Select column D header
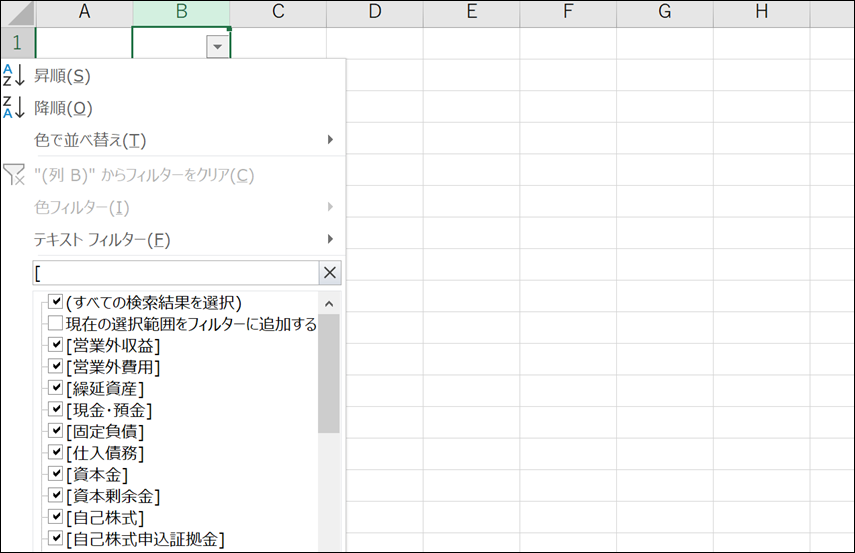The height and width of the screenshot is (553, 855). 374,12
